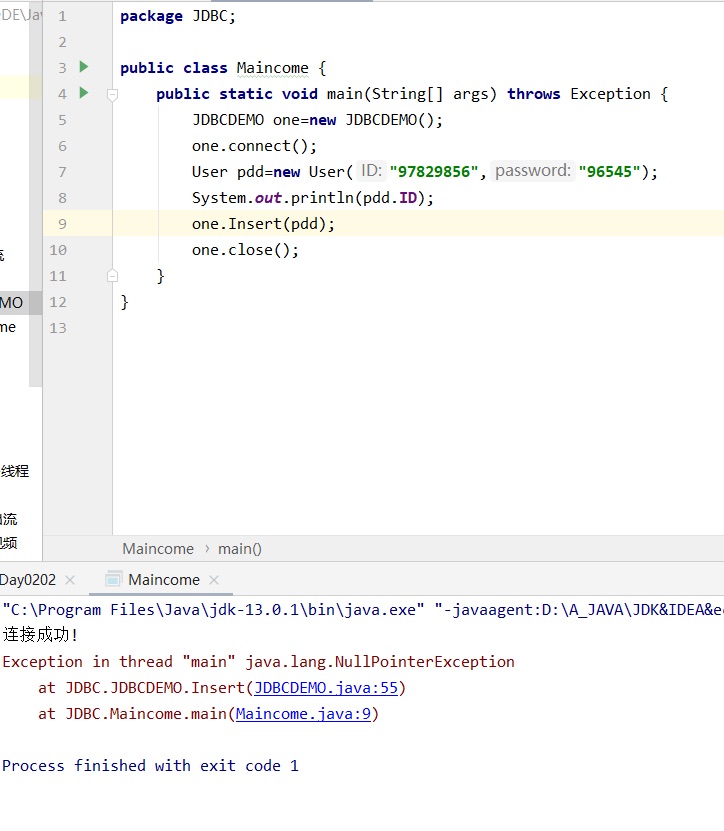
Task: Click the package JDBC statement
Action: tap(178, 16)
